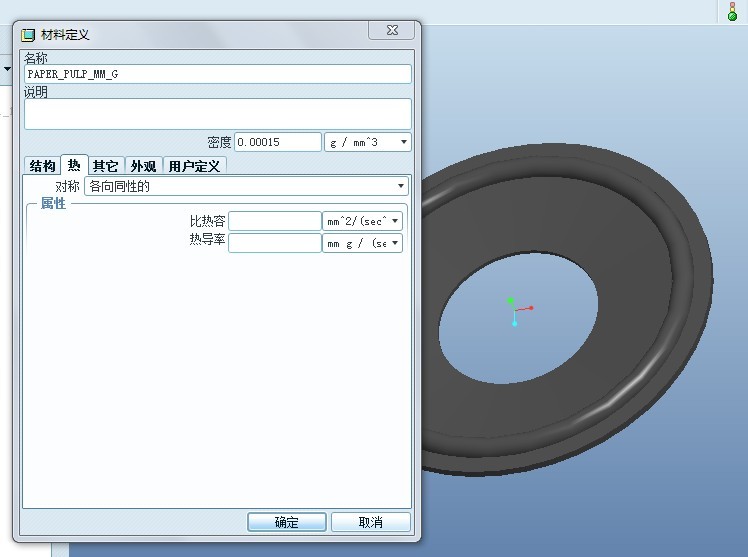
Task: Switch to the 外观 tab
Action: [x=144, y=166]
